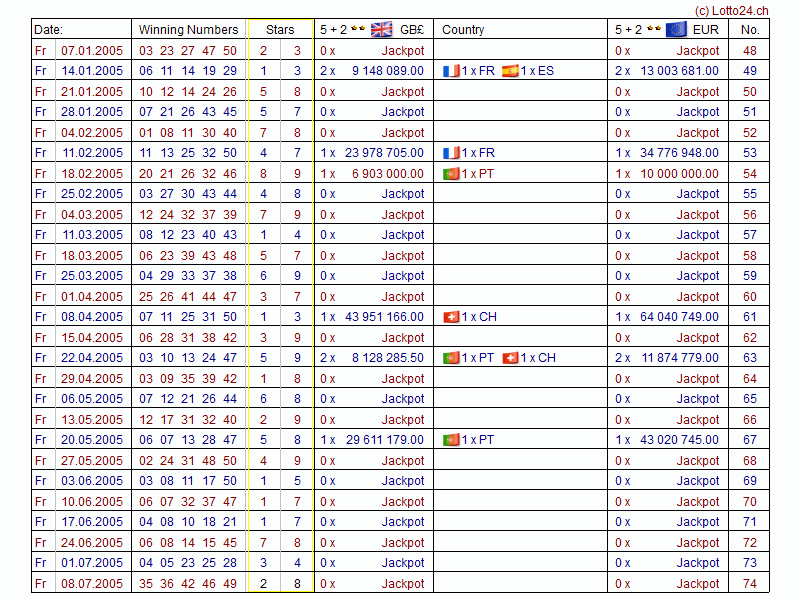Click the French flag in 11.02.2005 row
This screenshot has width=800, height=600.
450,153
